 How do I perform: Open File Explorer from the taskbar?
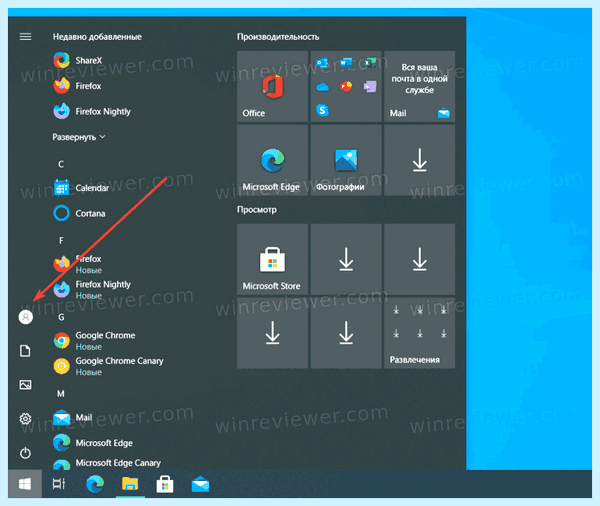[x=130, y=484]
